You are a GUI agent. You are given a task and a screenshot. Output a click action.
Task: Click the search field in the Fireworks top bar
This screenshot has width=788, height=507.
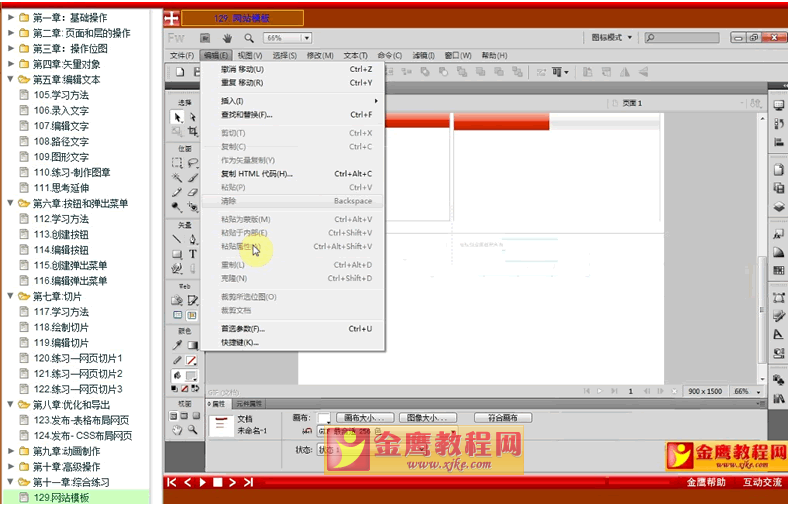tap(682, 38)
